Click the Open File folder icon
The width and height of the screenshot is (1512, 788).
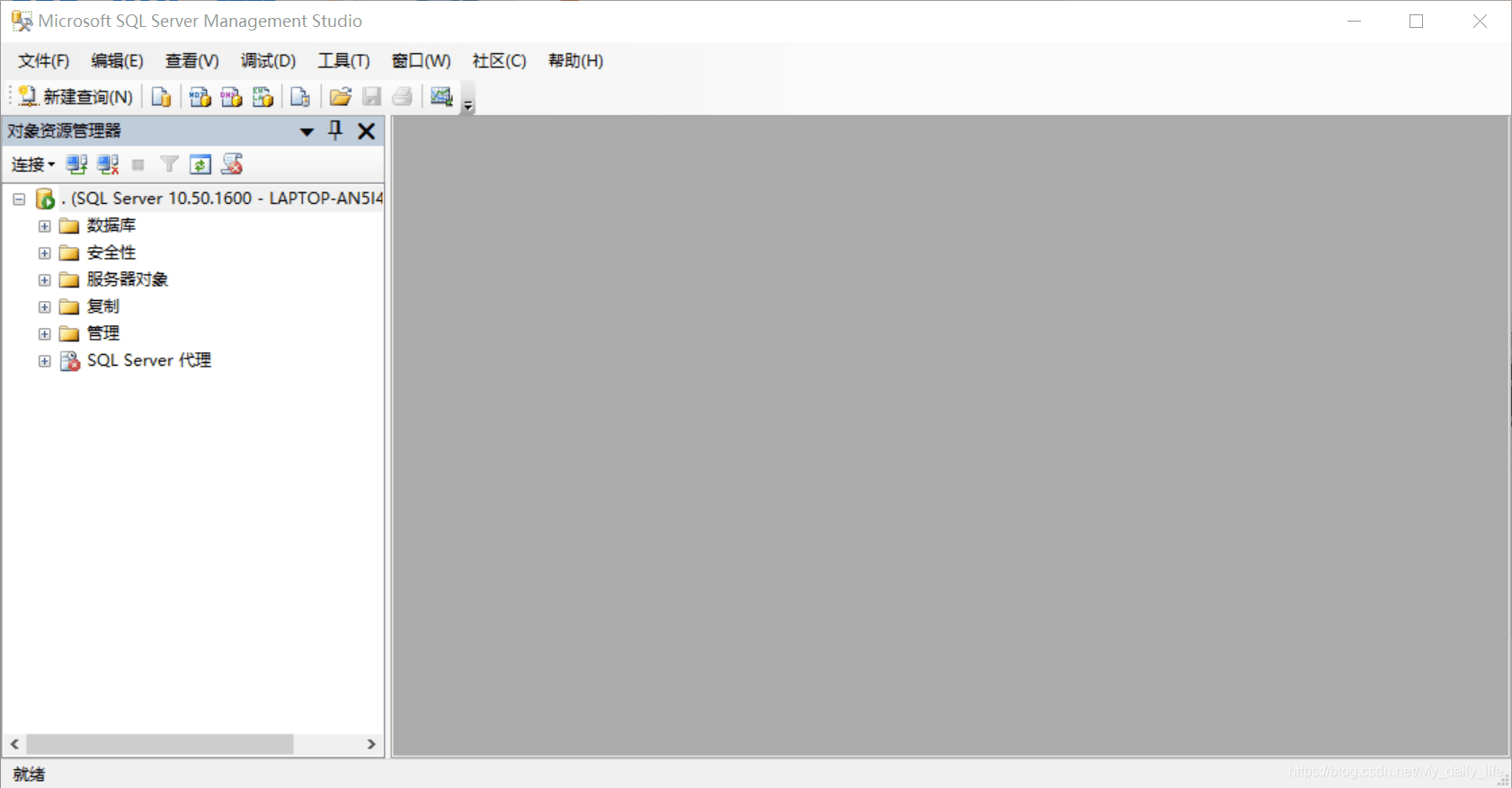click(x=340, y=96)
